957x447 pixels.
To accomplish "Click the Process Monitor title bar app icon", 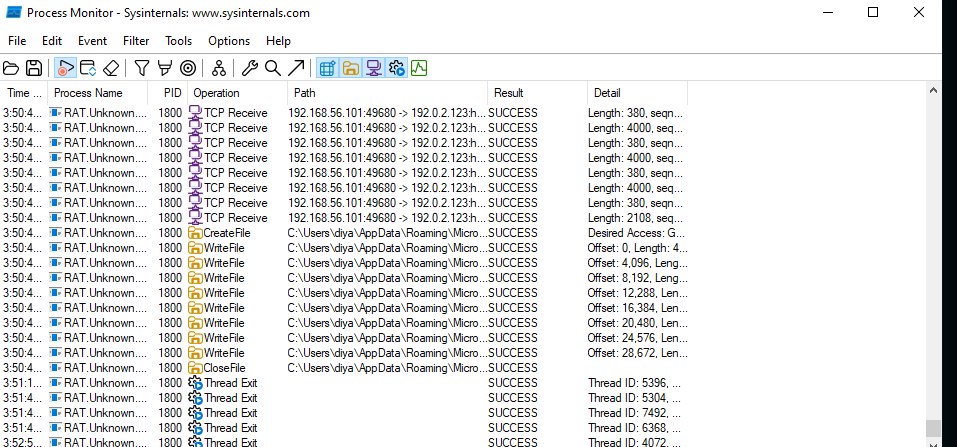I will click(14, 13).
